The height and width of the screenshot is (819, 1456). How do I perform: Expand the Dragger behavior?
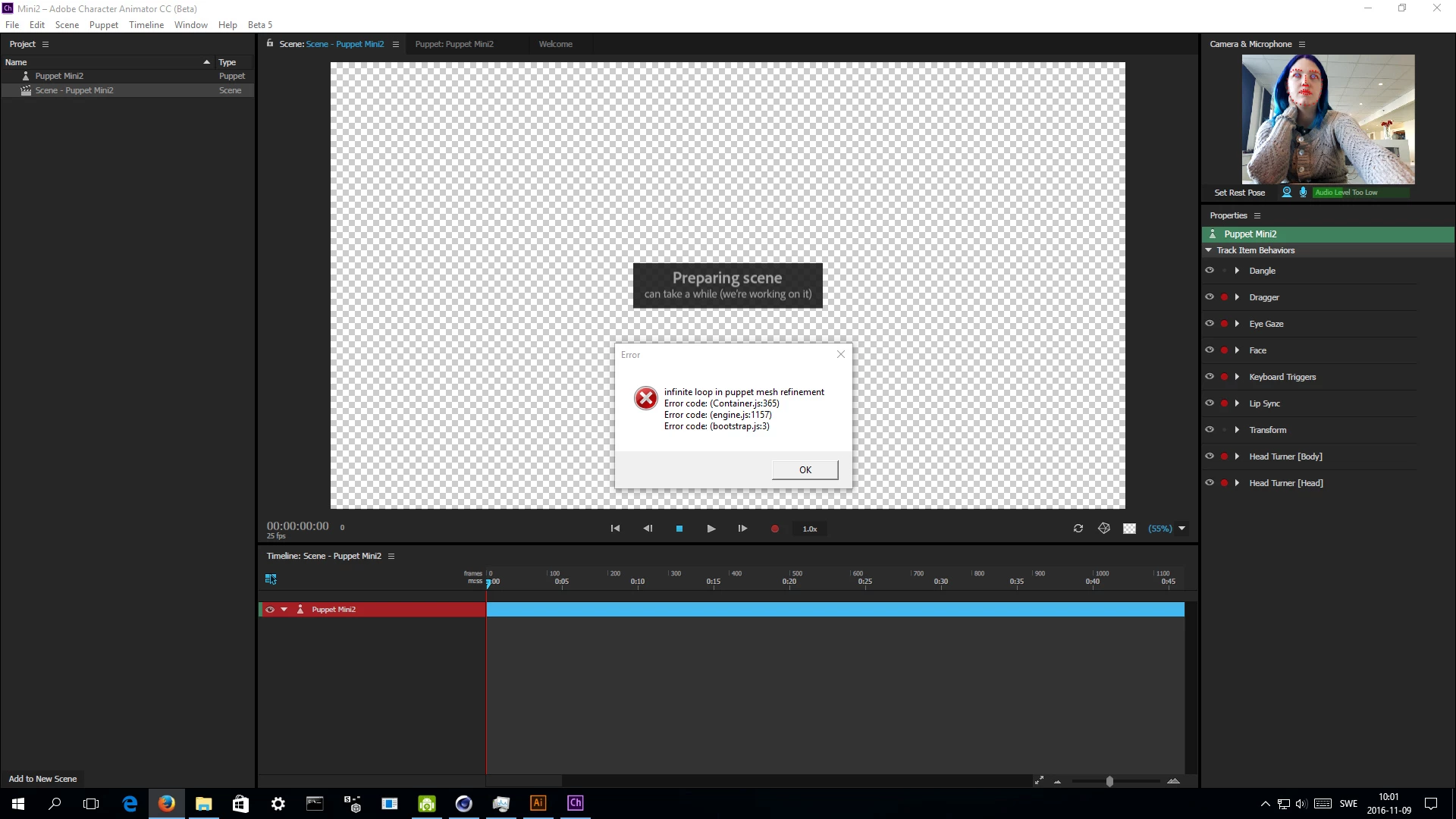pyautogui.click(x=1237, y=297)
